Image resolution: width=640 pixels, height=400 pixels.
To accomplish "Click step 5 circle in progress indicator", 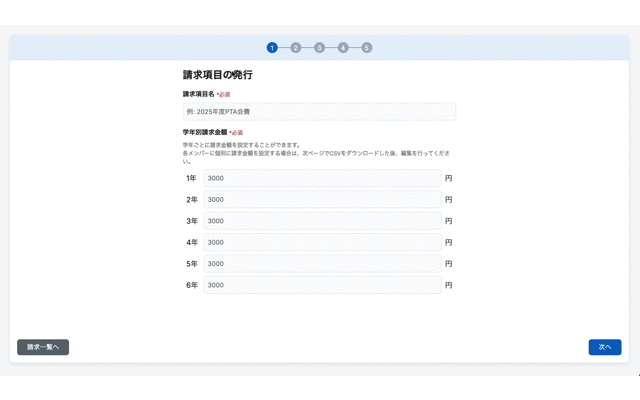I will coord(367,47).
